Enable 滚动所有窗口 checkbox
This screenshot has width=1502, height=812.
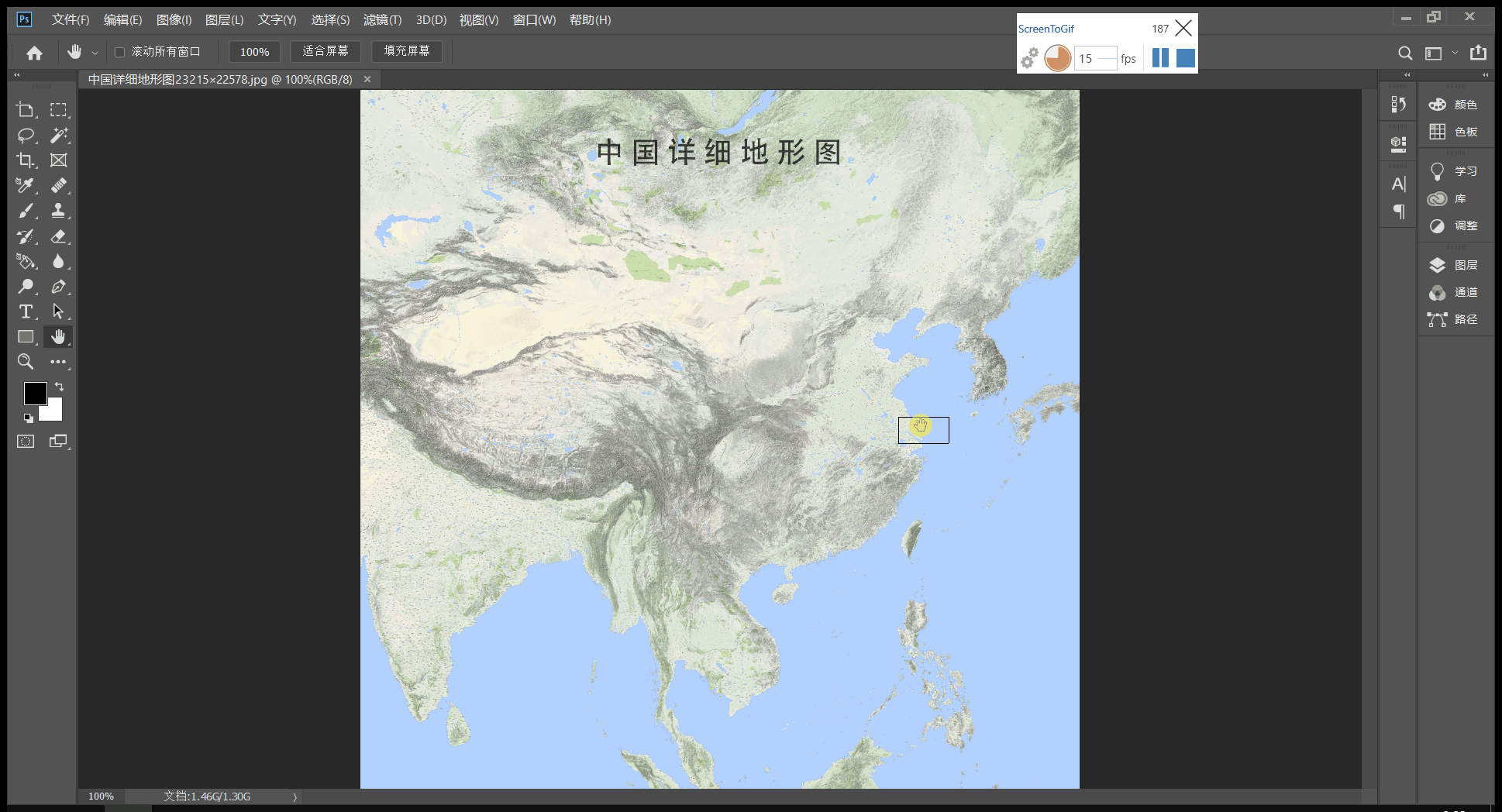tap(119, 52)
